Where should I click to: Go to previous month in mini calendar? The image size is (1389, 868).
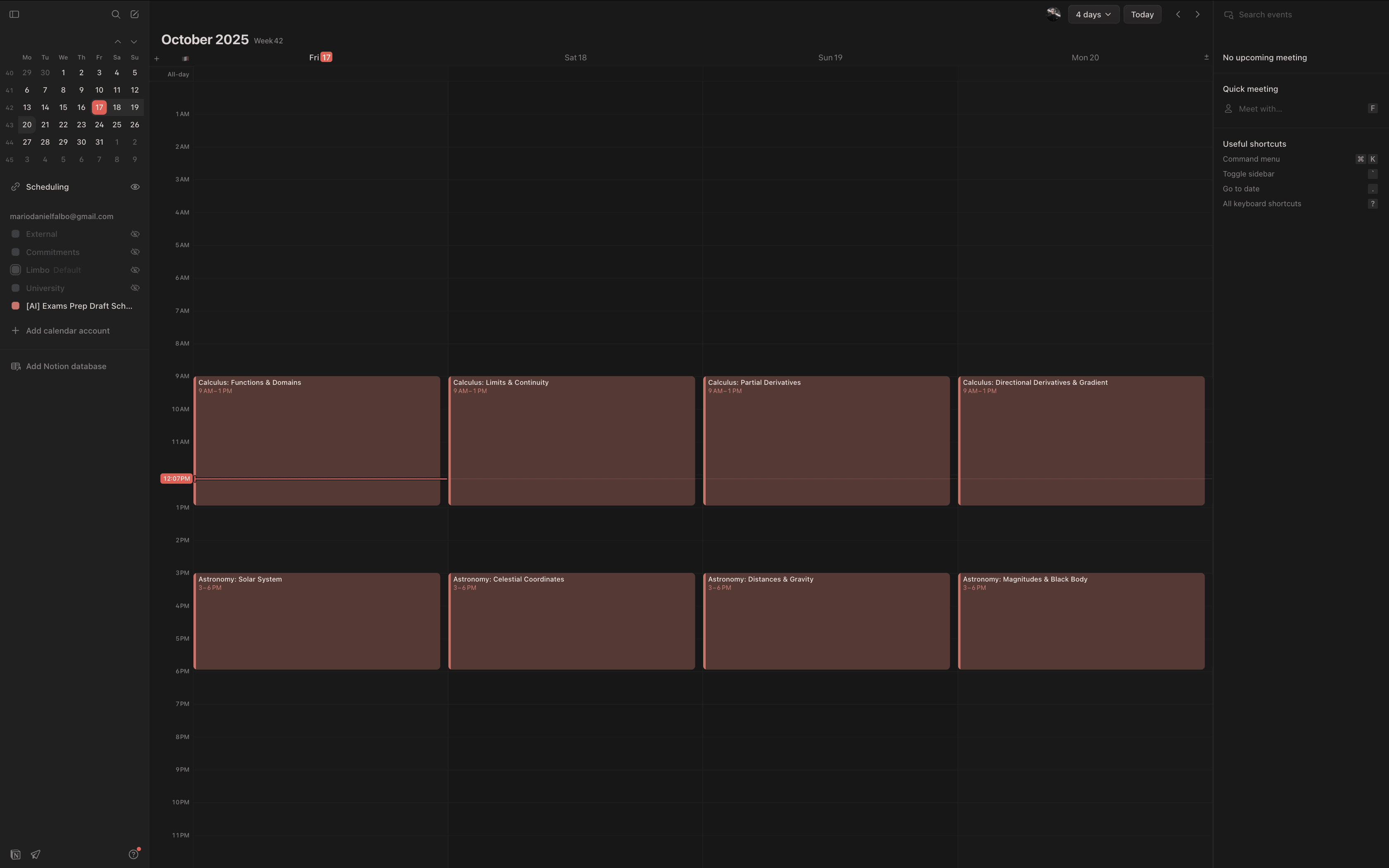[x=118, y=42]
